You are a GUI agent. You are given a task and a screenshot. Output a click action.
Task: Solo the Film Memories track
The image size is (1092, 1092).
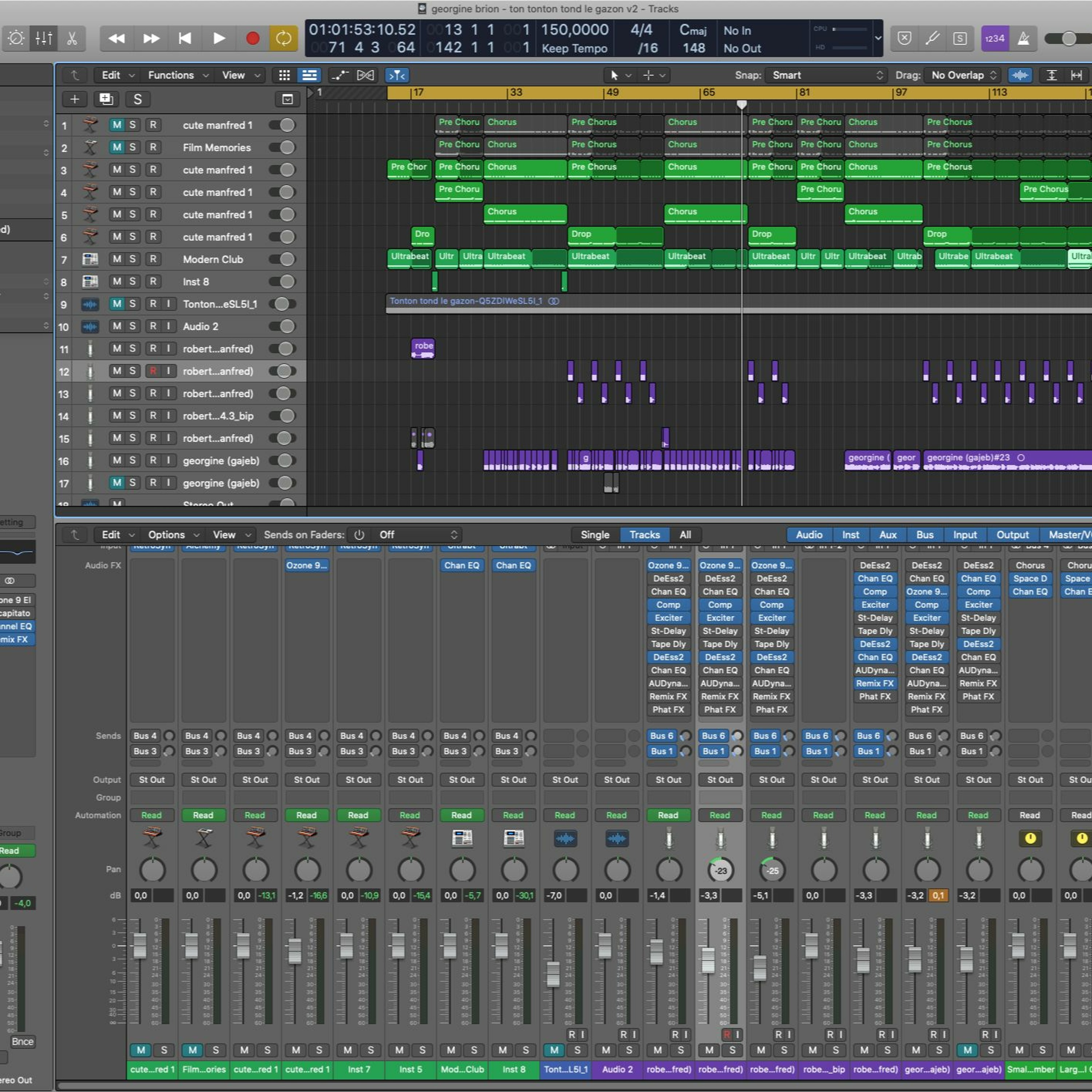(132, 147)
